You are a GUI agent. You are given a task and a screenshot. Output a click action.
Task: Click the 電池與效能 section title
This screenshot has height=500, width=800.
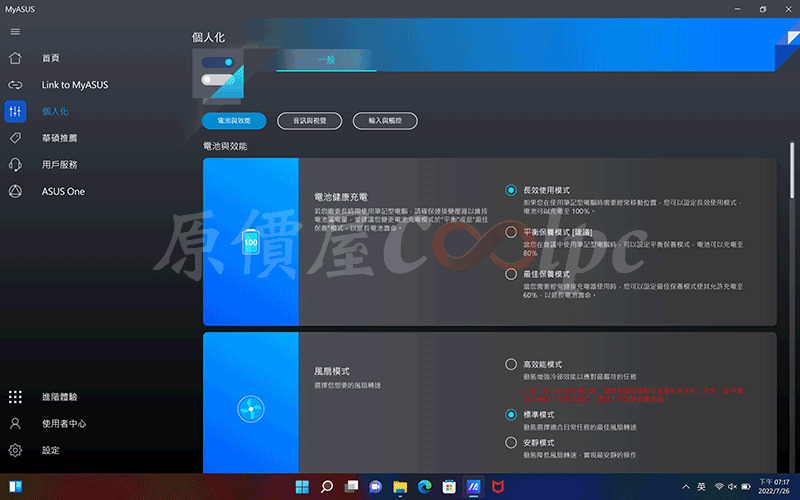click(x=225, y=146)
